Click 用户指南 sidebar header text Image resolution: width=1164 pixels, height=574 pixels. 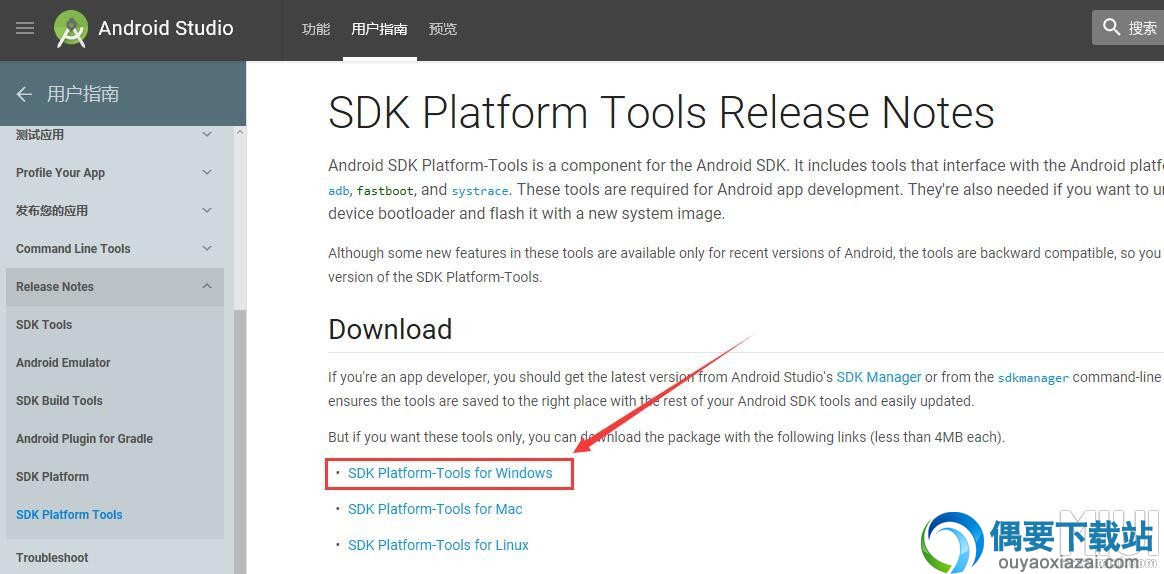(x=82, y=94)
